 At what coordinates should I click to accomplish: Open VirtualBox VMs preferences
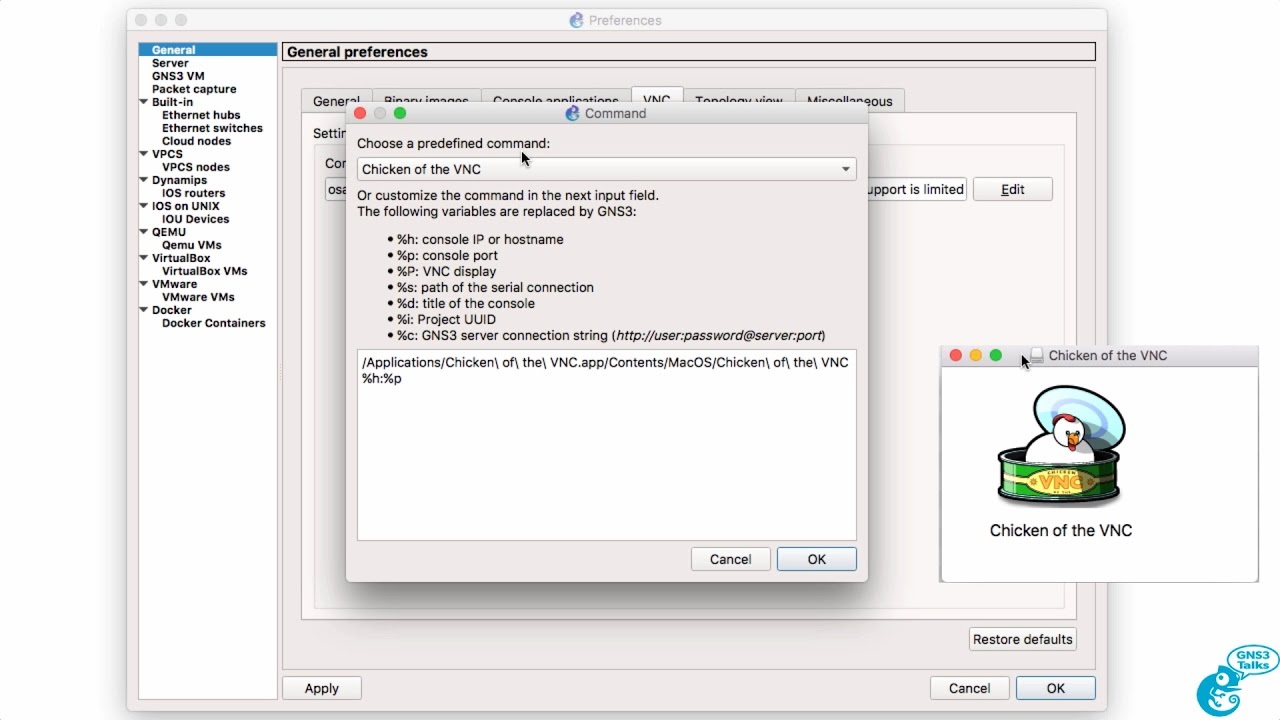(x=204, y=271)
